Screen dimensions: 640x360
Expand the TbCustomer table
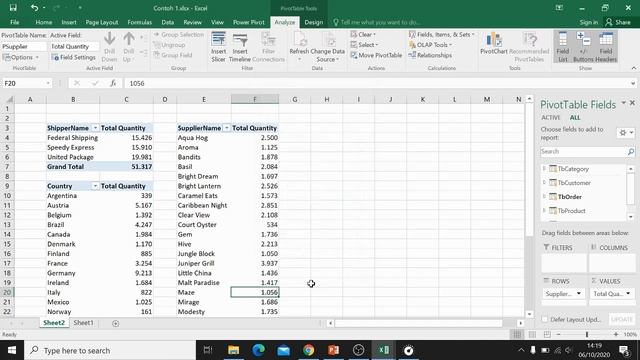click(x=544, y=182)
